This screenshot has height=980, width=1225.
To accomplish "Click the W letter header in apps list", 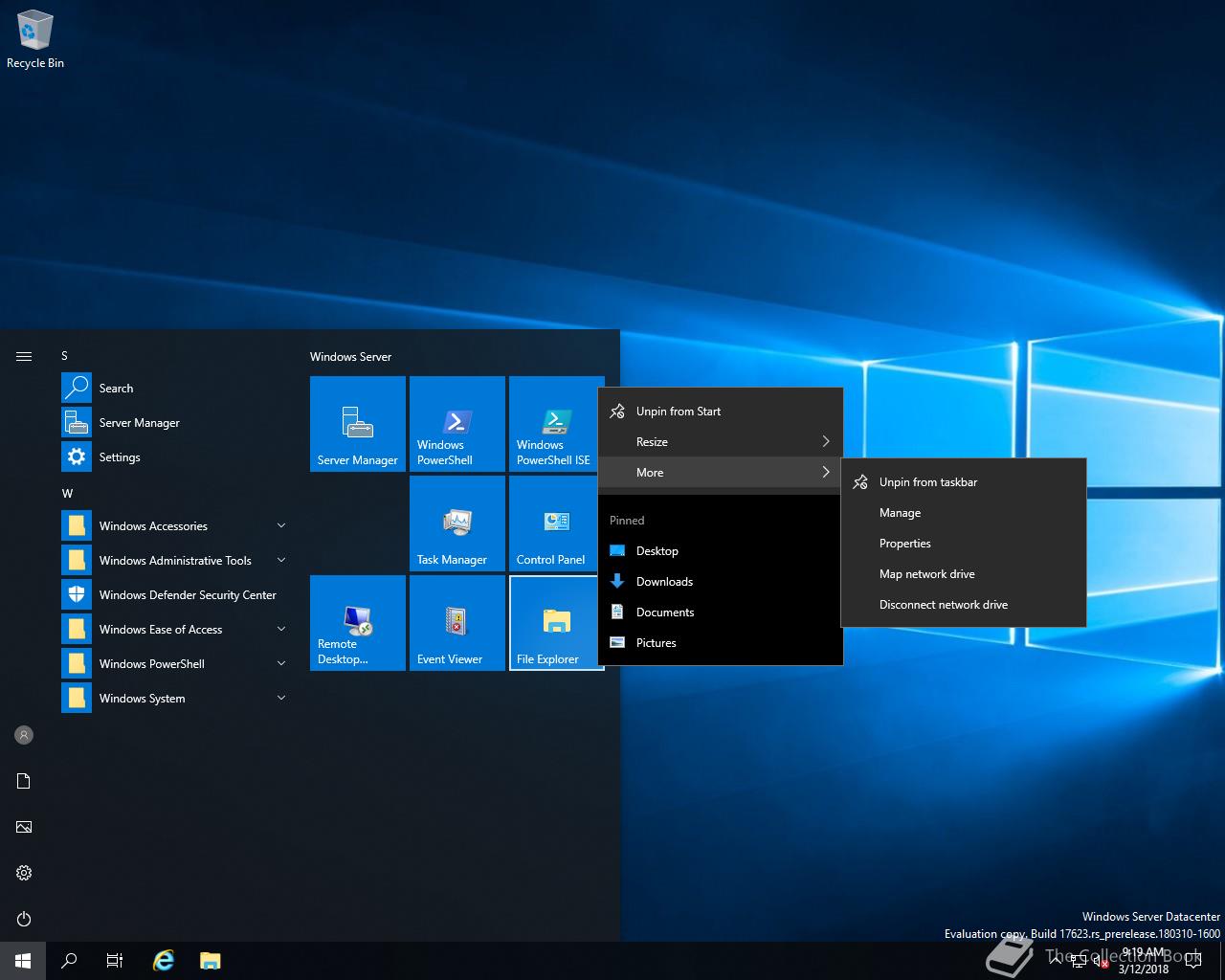I will [x=67, y=494].
